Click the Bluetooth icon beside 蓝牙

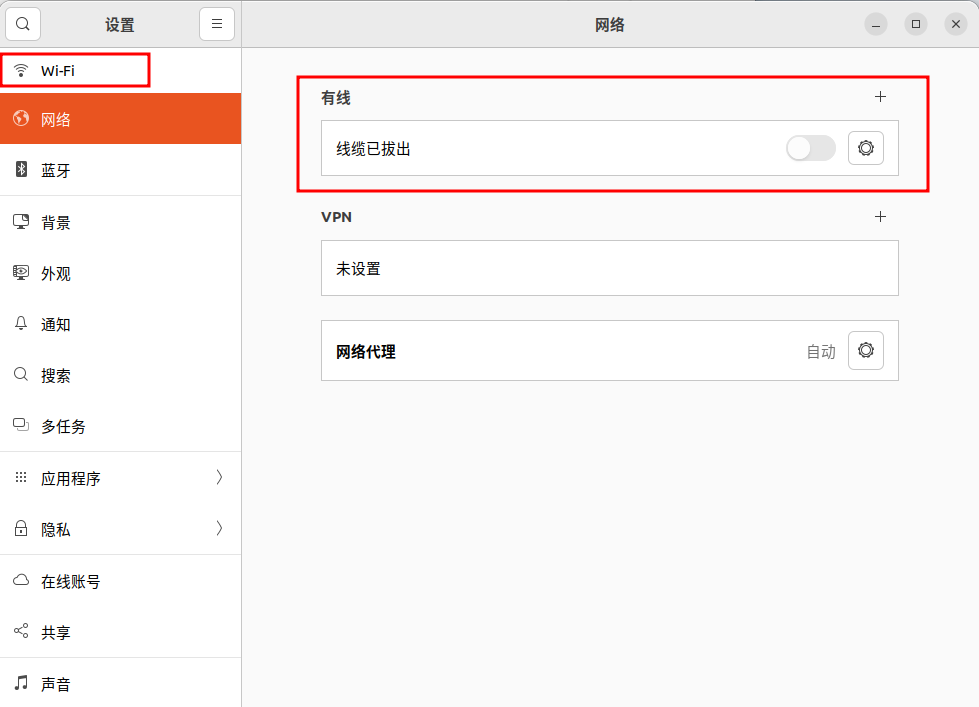pyautogui.click(x=21, y=169)
